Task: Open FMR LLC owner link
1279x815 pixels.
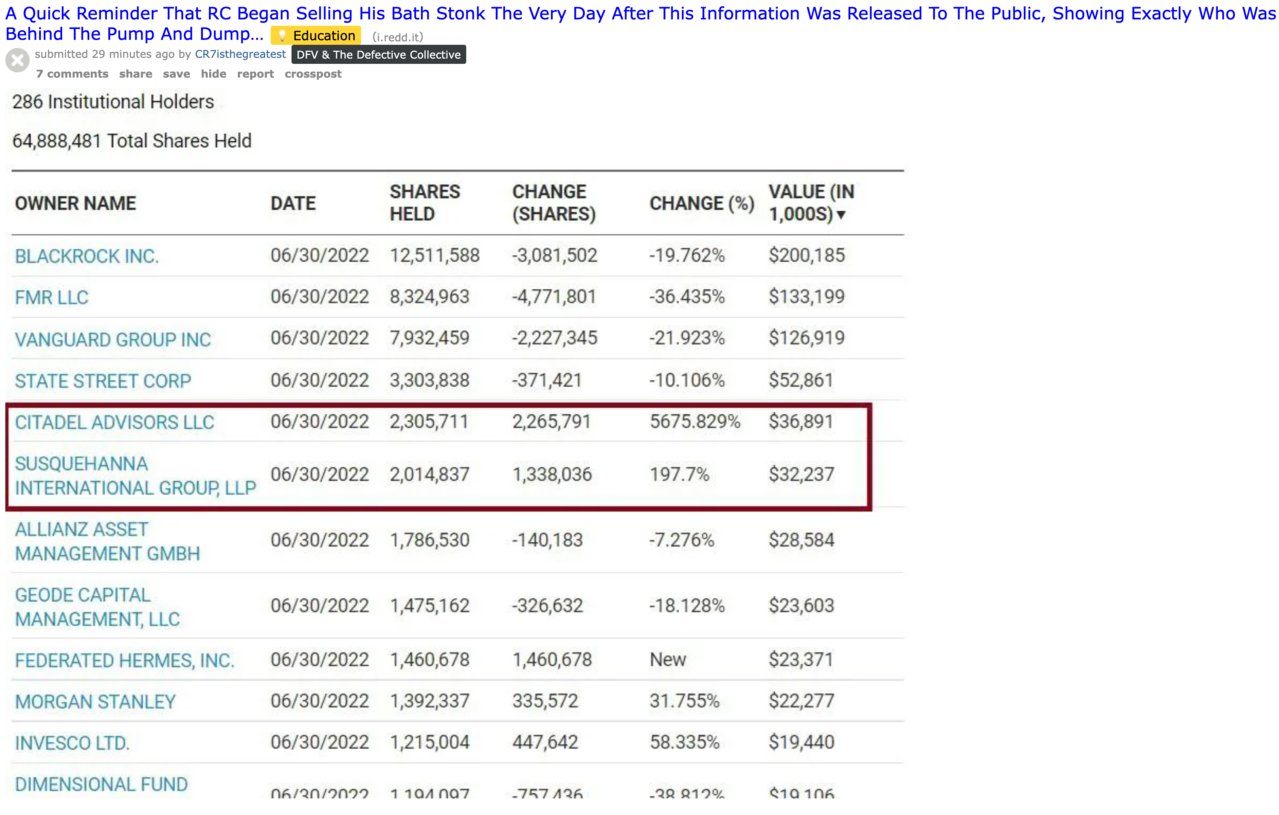Action: (x=52, y=297)
